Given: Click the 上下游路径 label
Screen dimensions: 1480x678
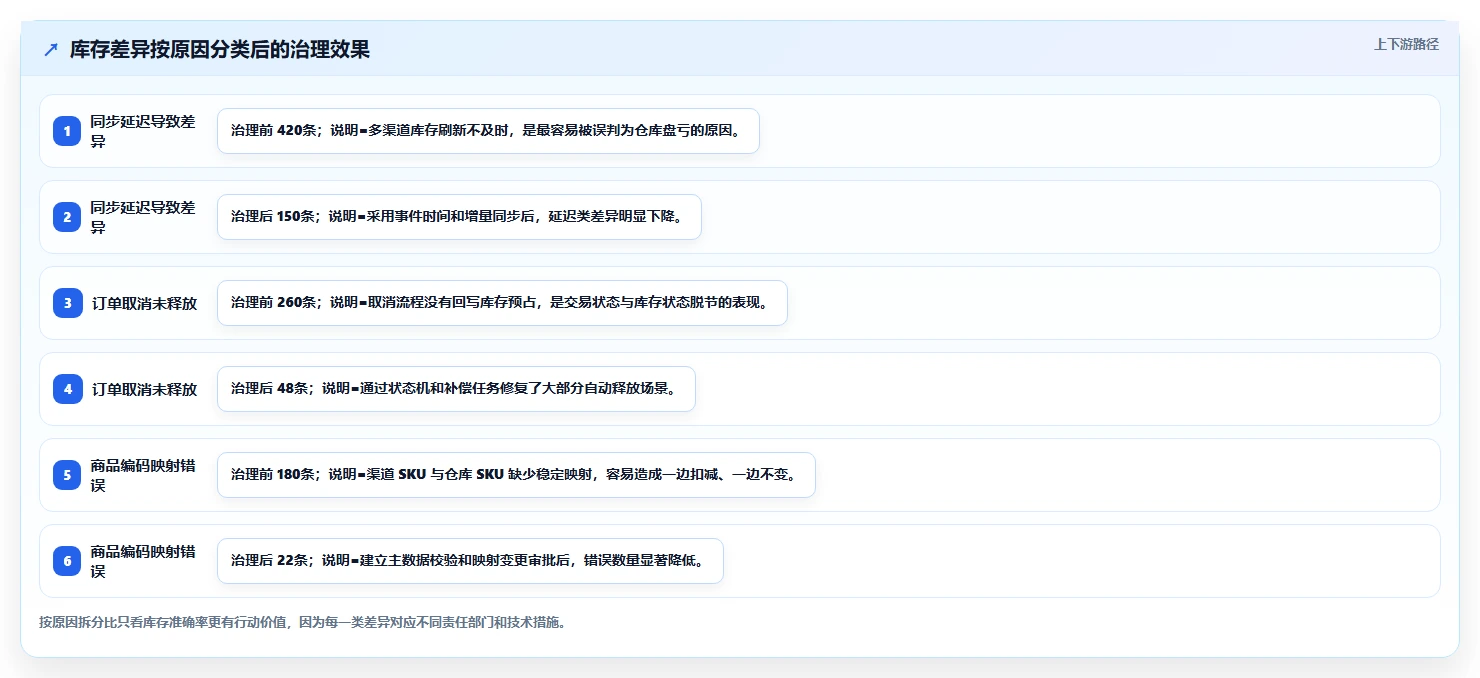Looking at the screenshot, I should point(1406,44).
